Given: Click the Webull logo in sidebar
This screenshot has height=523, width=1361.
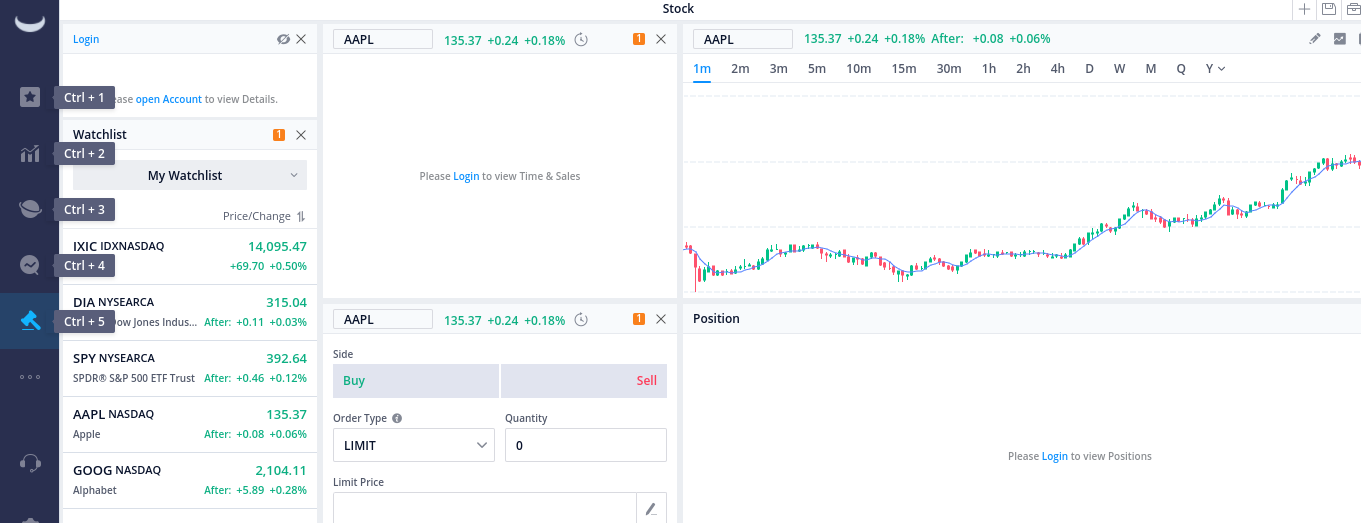Looking at the screenshot, I should coord(30,22).
